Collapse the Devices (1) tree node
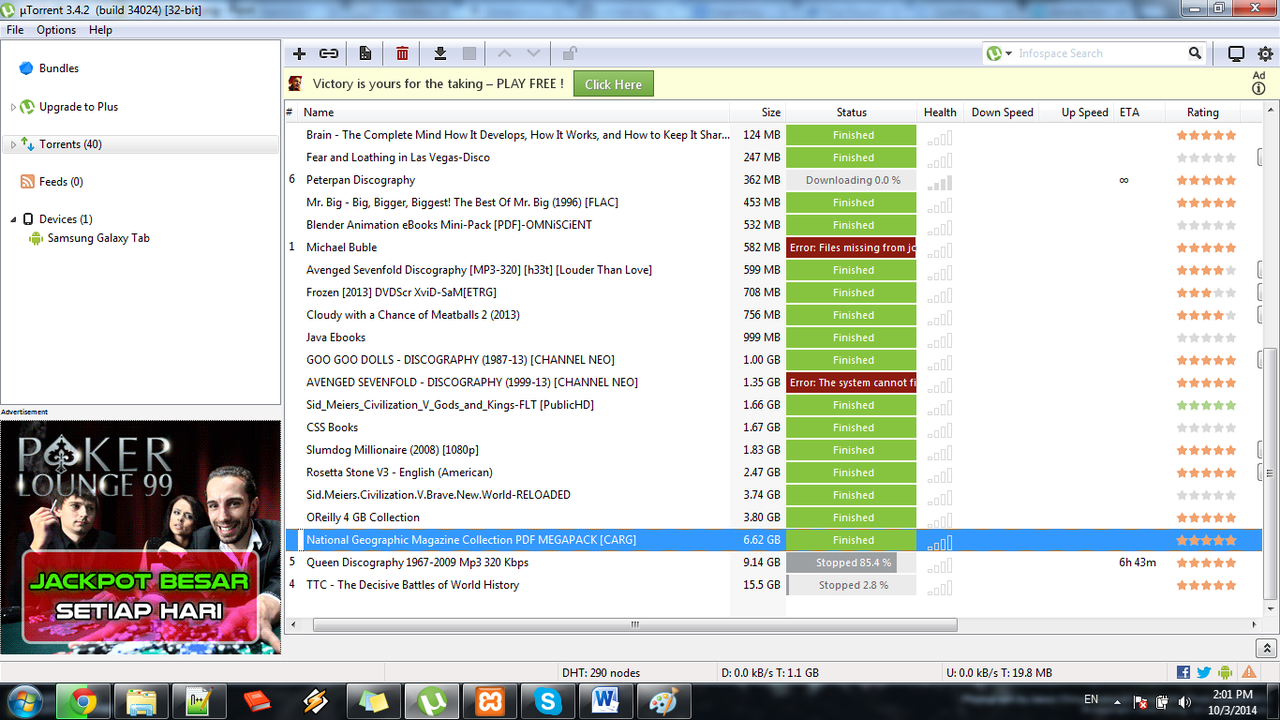Viewport: 1280px width, 720px height. point(13,220)
